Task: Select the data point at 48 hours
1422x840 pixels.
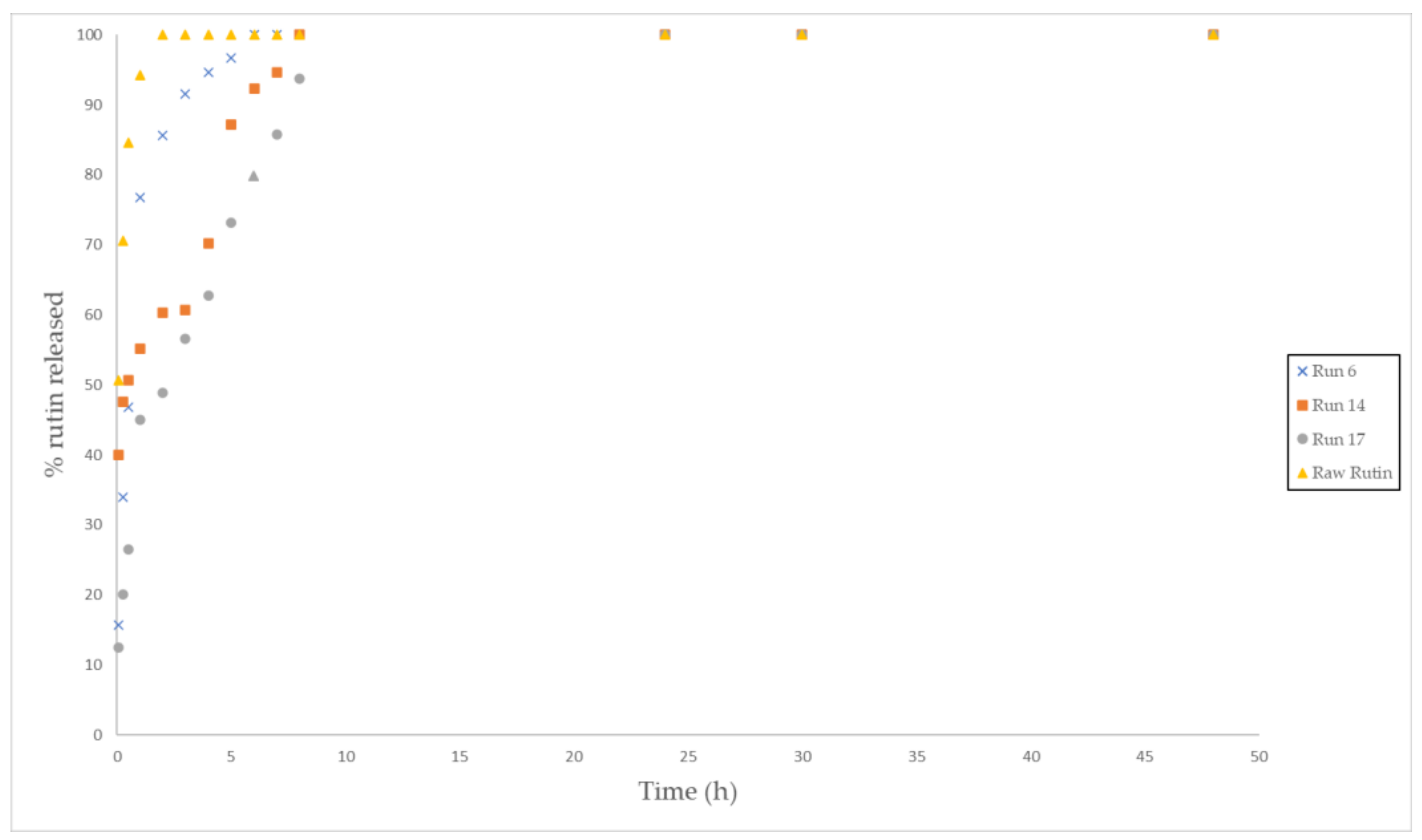Action: click(1213, 35)
